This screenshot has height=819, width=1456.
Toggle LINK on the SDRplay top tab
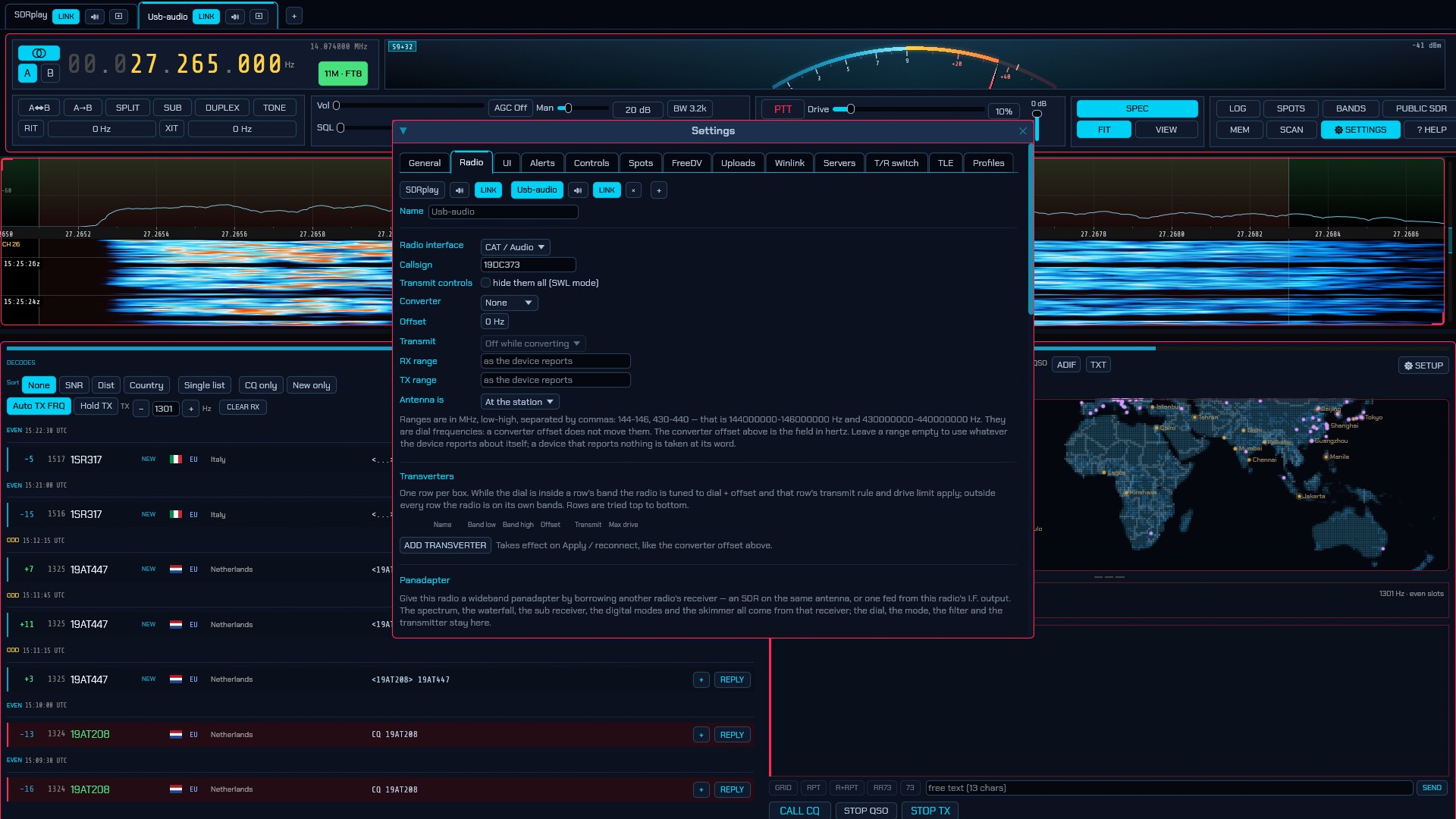pyautogui.click(x=67, y=16)
